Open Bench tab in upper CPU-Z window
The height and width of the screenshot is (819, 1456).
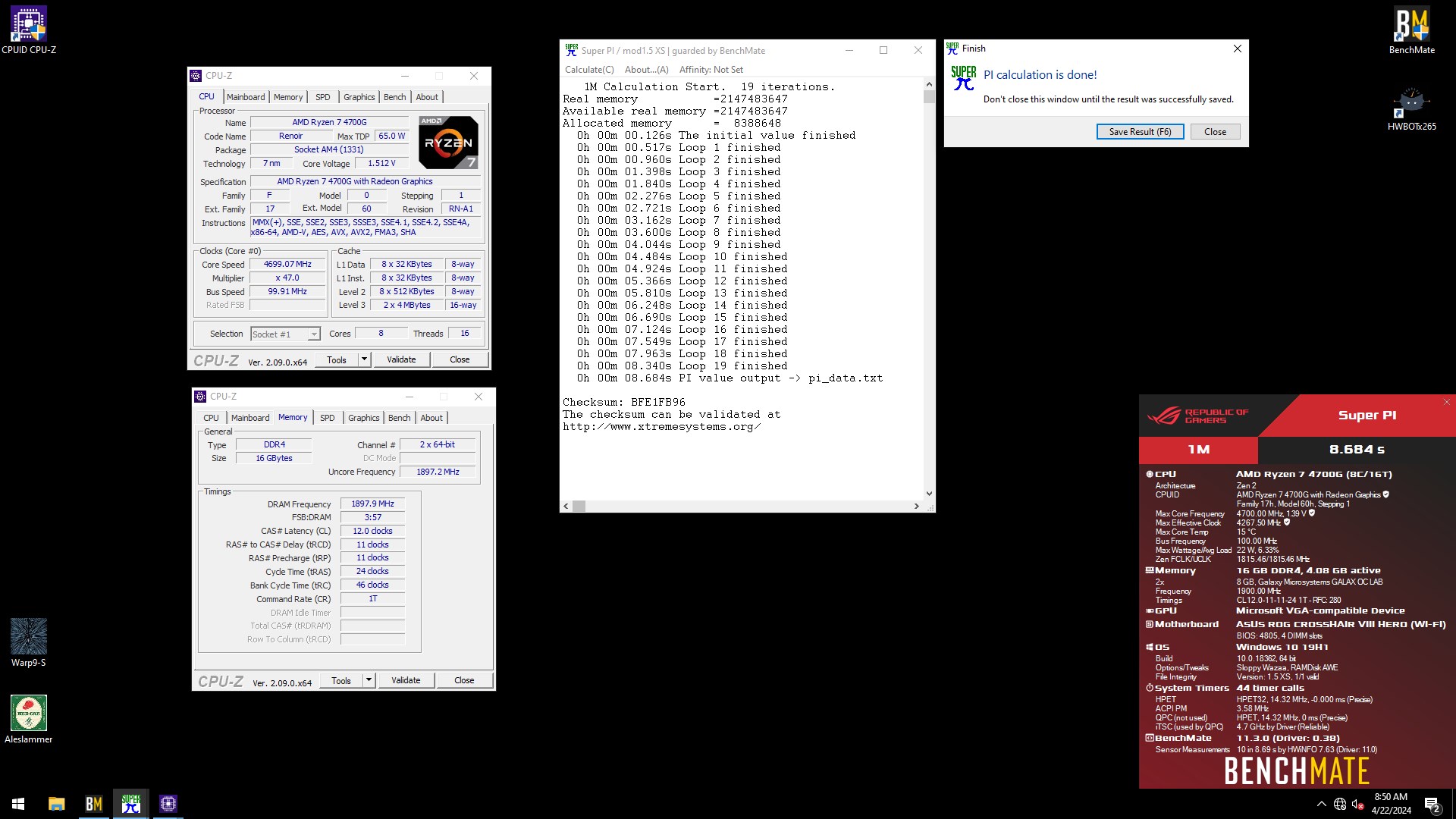(394, 97)
